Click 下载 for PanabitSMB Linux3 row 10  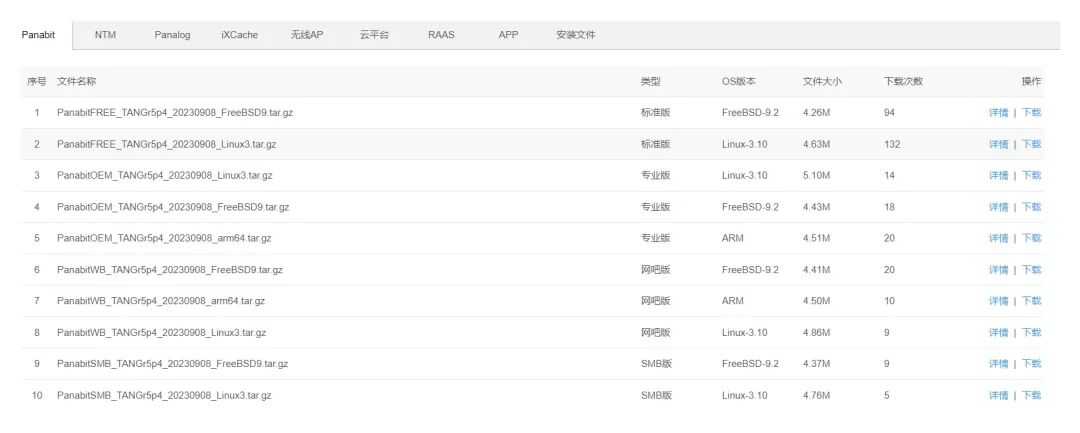[x=1031, y=395]
